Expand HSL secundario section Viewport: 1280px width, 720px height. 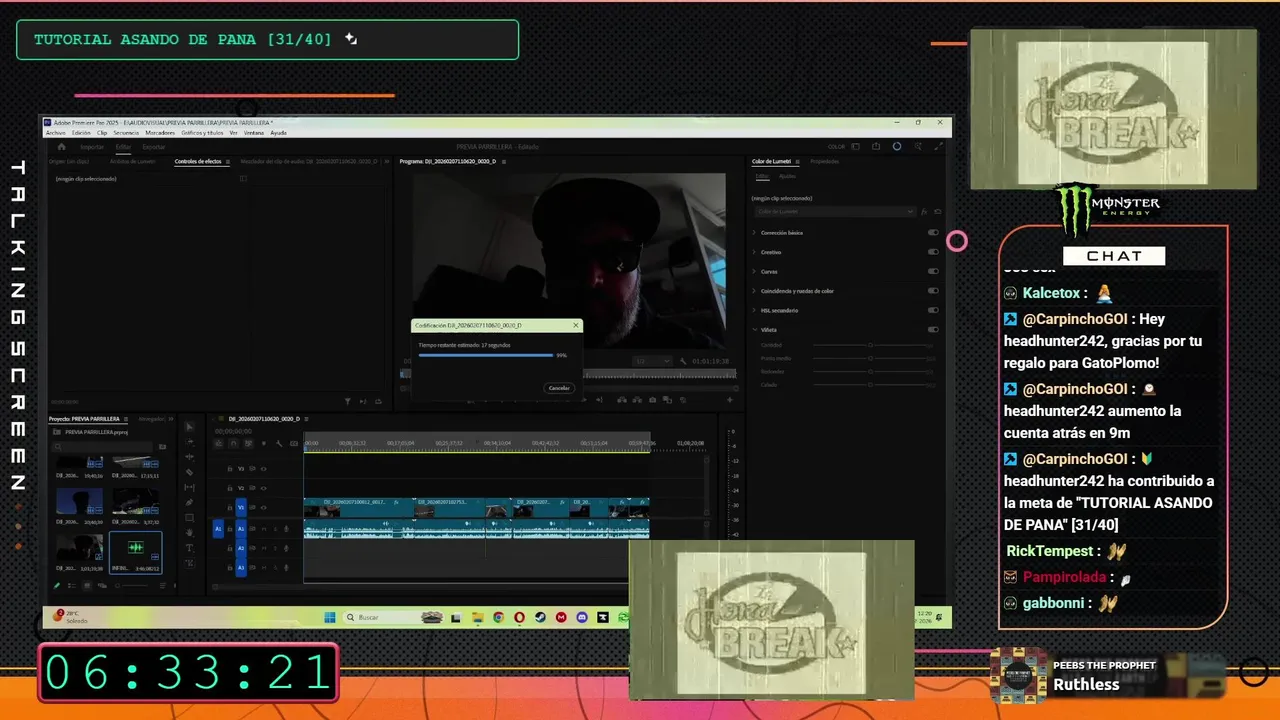[754, 310]
